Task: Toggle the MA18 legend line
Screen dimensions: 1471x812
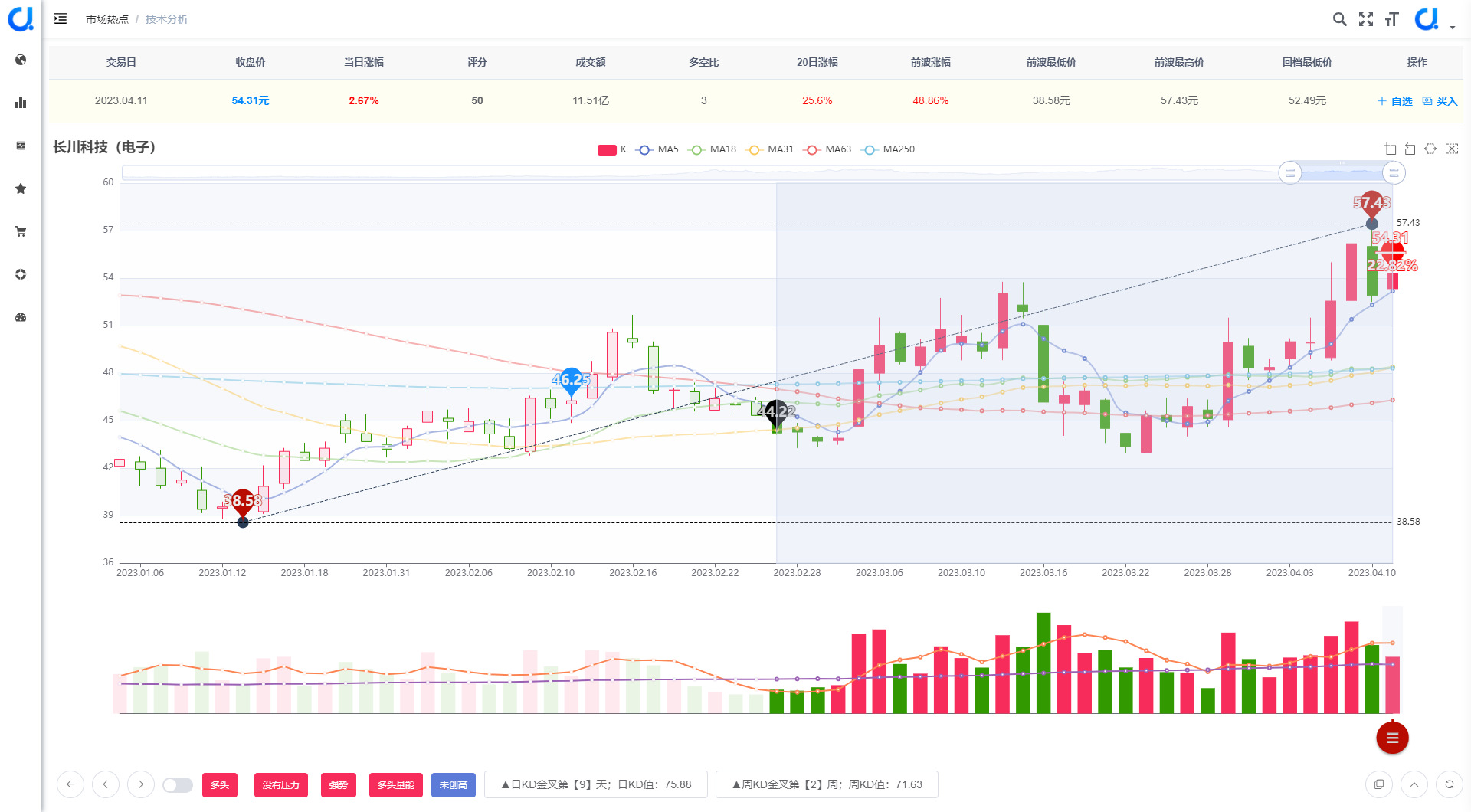Action: (713, 149)
